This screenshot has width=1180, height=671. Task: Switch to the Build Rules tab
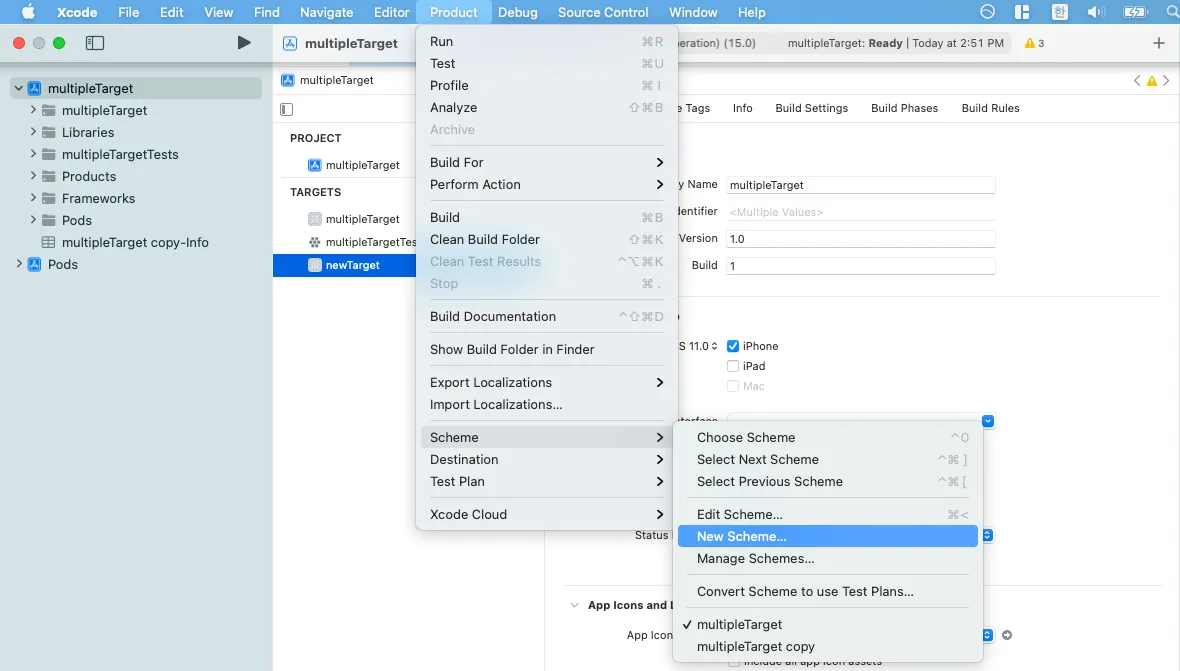click(990, 108)
